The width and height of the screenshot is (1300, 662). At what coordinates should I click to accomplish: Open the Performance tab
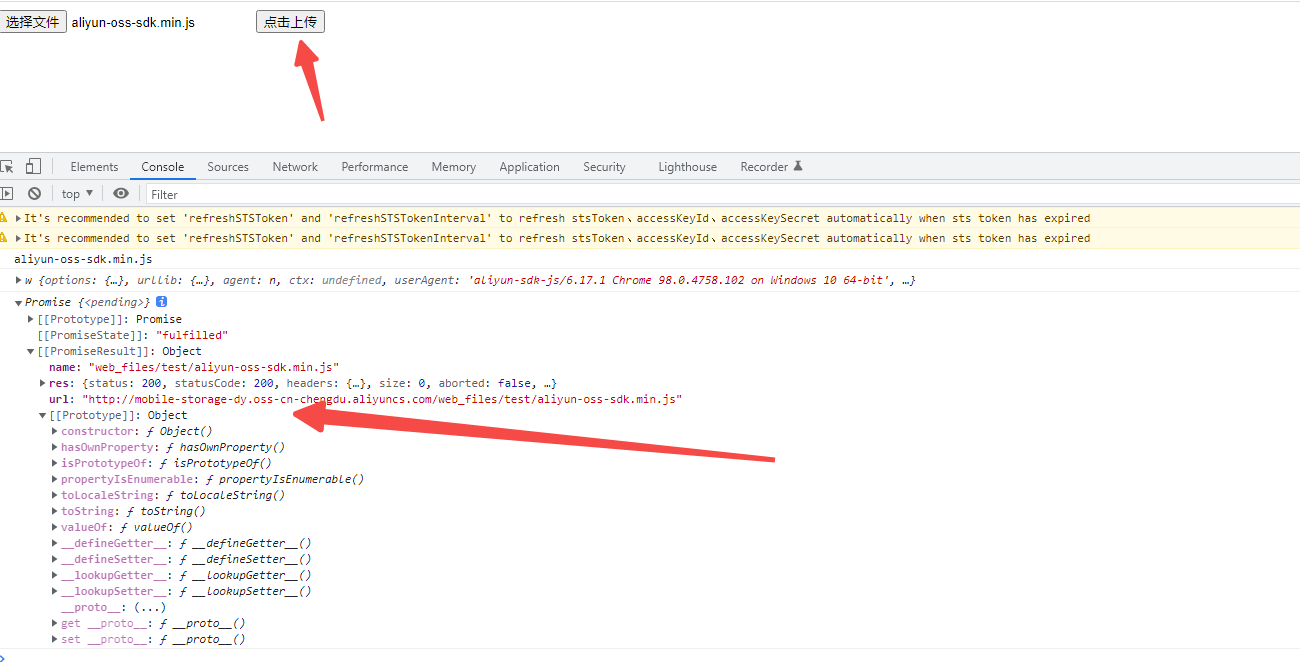tap(375, 167)
